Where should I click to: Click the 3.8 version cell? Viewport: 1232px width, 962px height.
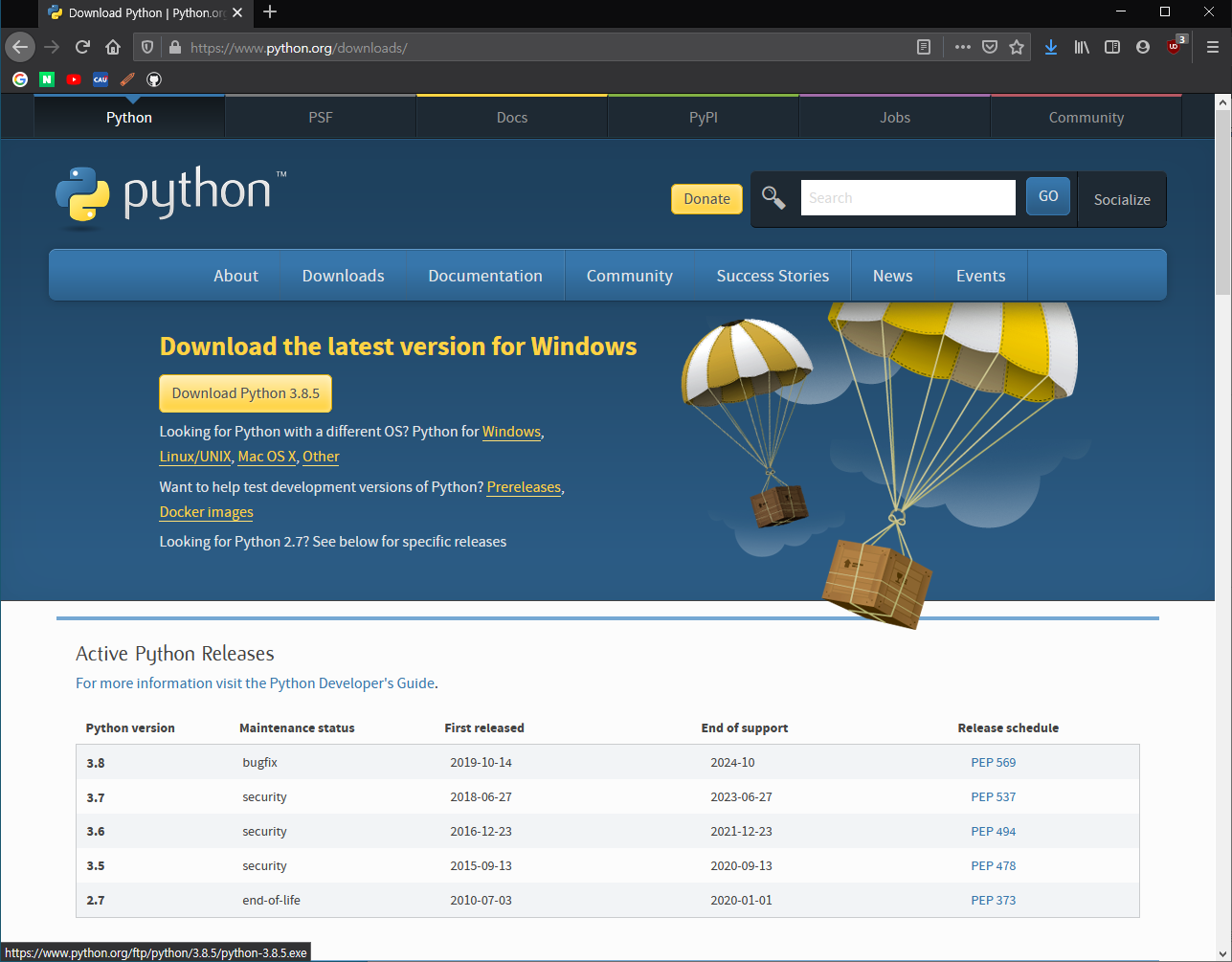pyautogui.click(x=96, y=763)
